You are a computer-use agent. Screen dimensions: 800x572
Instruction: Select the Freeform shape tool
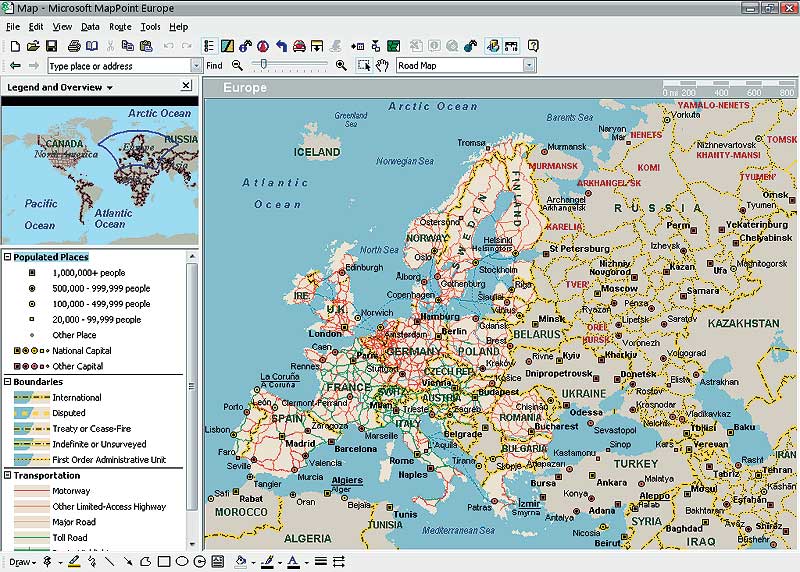[x=145, y=562]
